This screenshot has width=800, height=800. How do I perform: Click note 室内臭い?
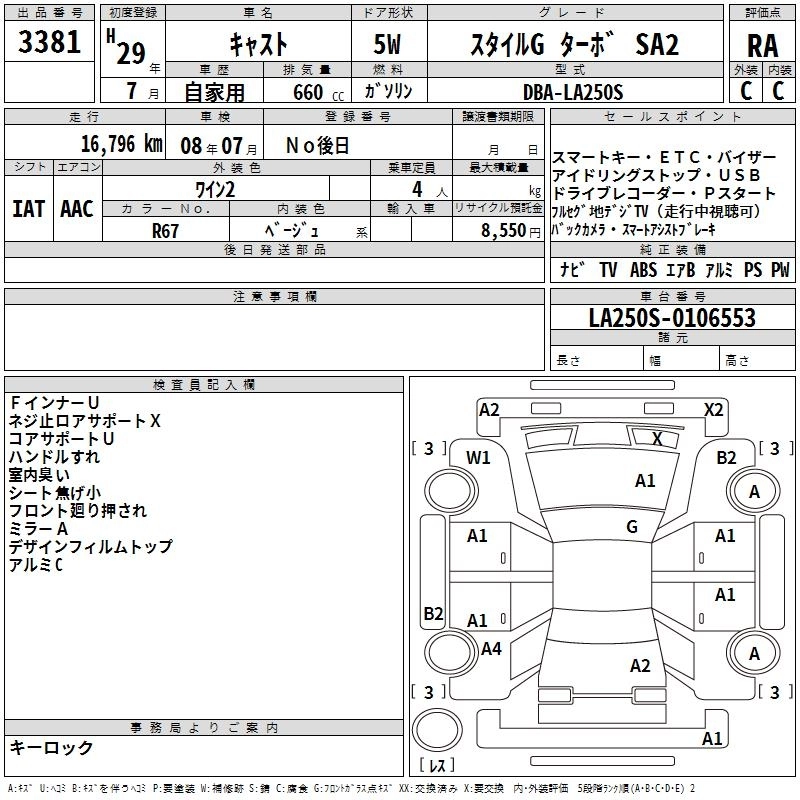[x=39, y=474]
